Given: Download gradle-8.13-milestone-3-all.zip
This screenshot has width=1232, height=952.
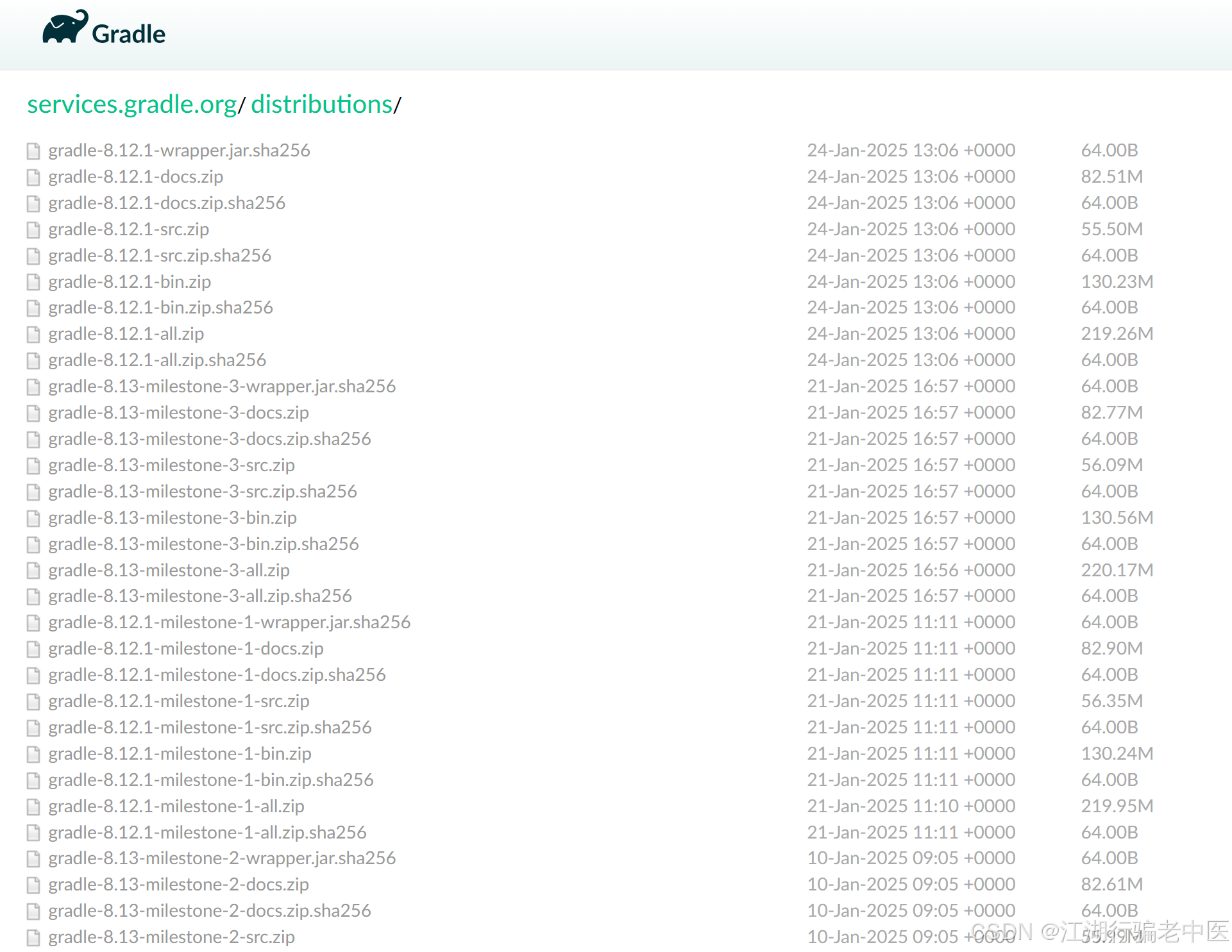Looking at the screenshot, I should (x=169, y=571).
